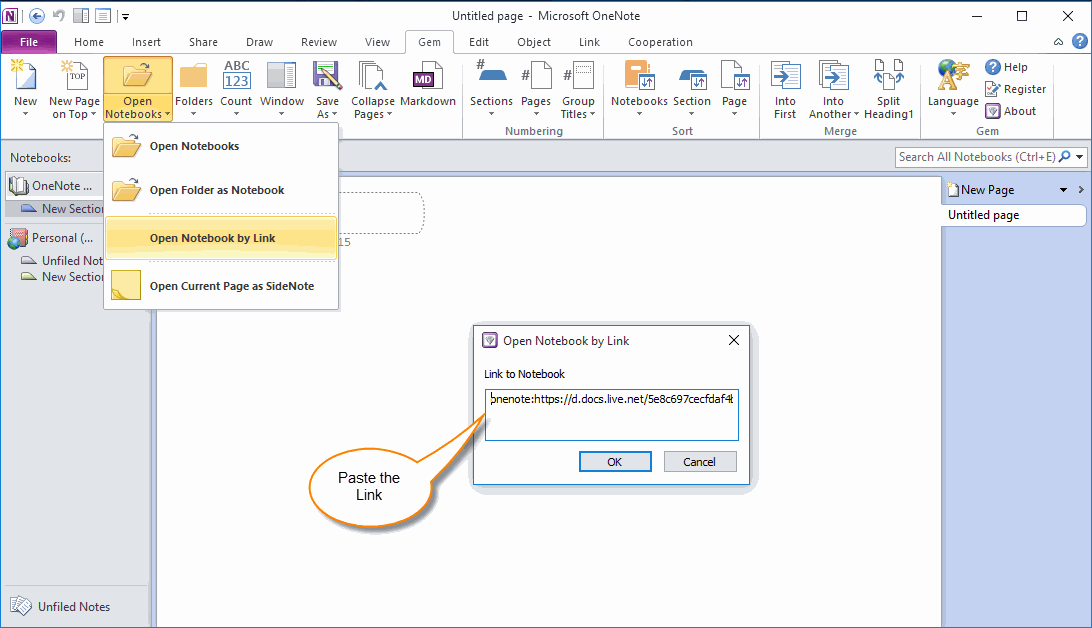The image size is (1092, 628).
Task: Open the Folders dropdown arrow
Action: 194,115
